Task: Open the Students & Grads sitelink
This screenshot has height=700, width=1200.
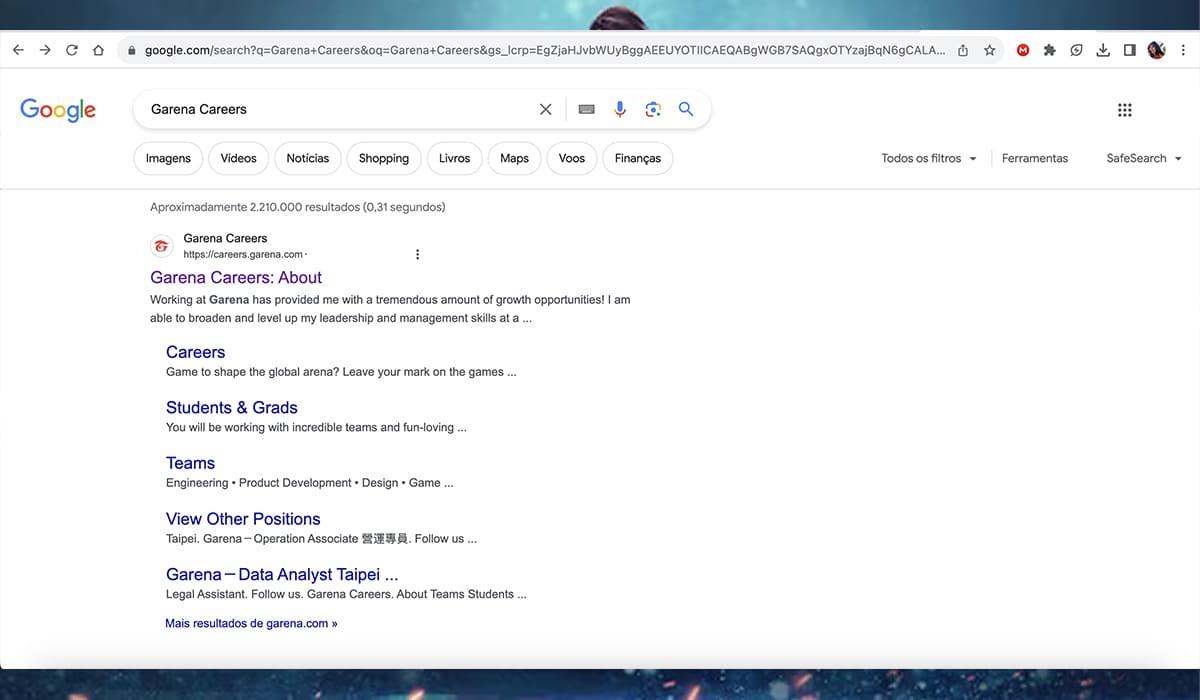Action: tap(232, 407)
